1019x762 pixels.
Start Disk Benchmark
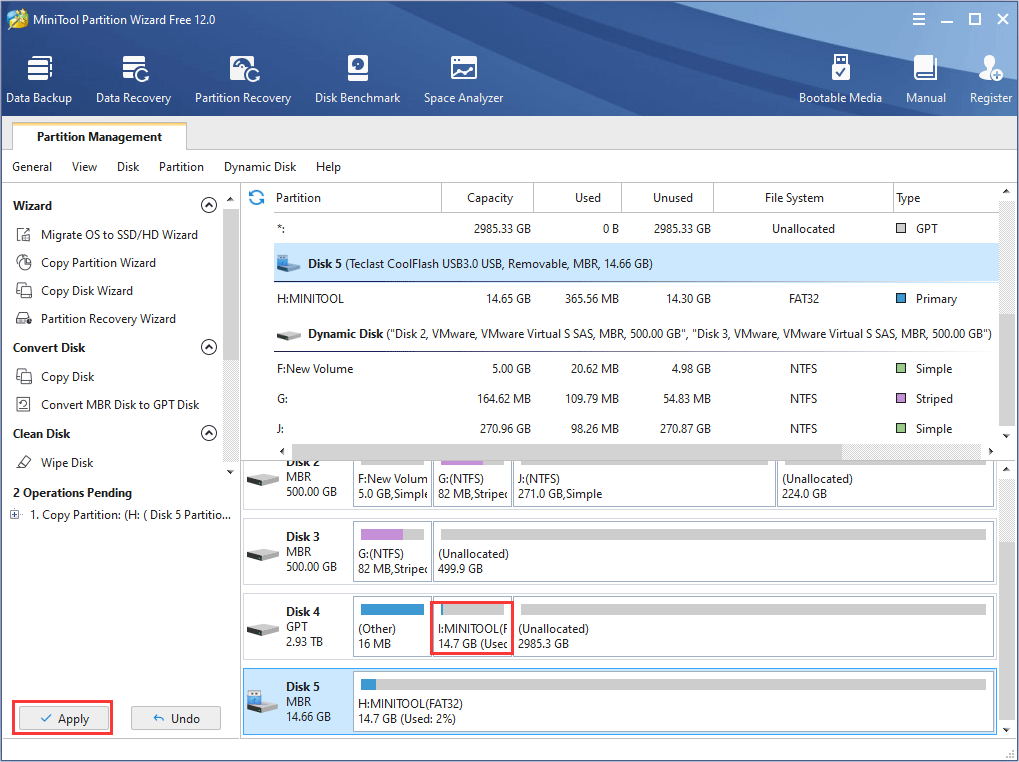pos(357,80)
